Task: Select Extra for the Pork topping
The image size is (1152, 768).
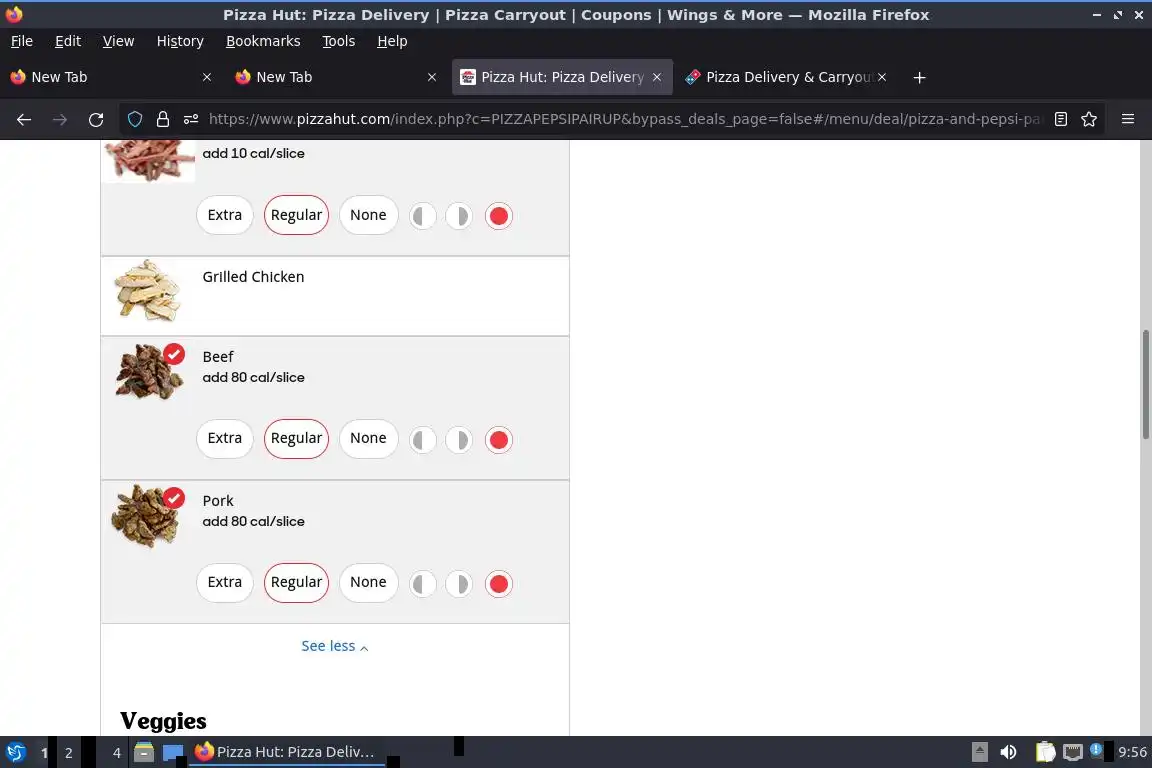Action: (224, 583)
